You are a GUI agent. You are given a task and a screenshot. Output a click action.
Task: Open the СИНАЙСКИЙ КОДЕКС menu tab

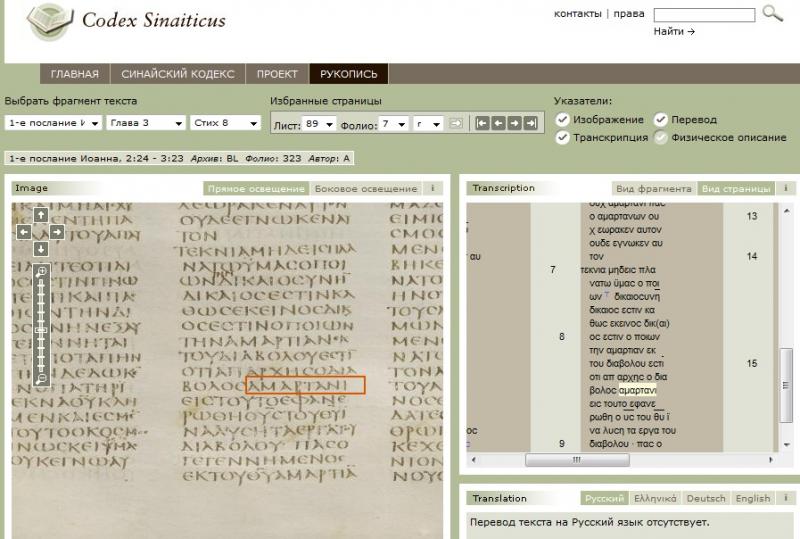click(x=178, y=74)
